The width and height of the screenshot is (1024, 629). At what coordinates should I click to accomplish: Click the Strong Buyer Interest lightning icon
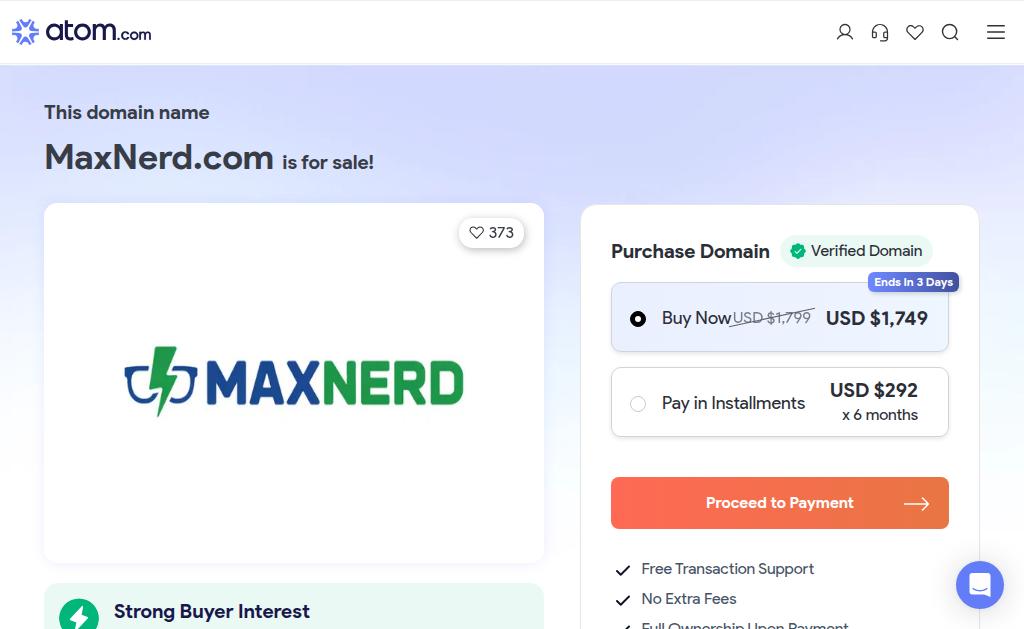pyautogui.click(x=79, y=614)
